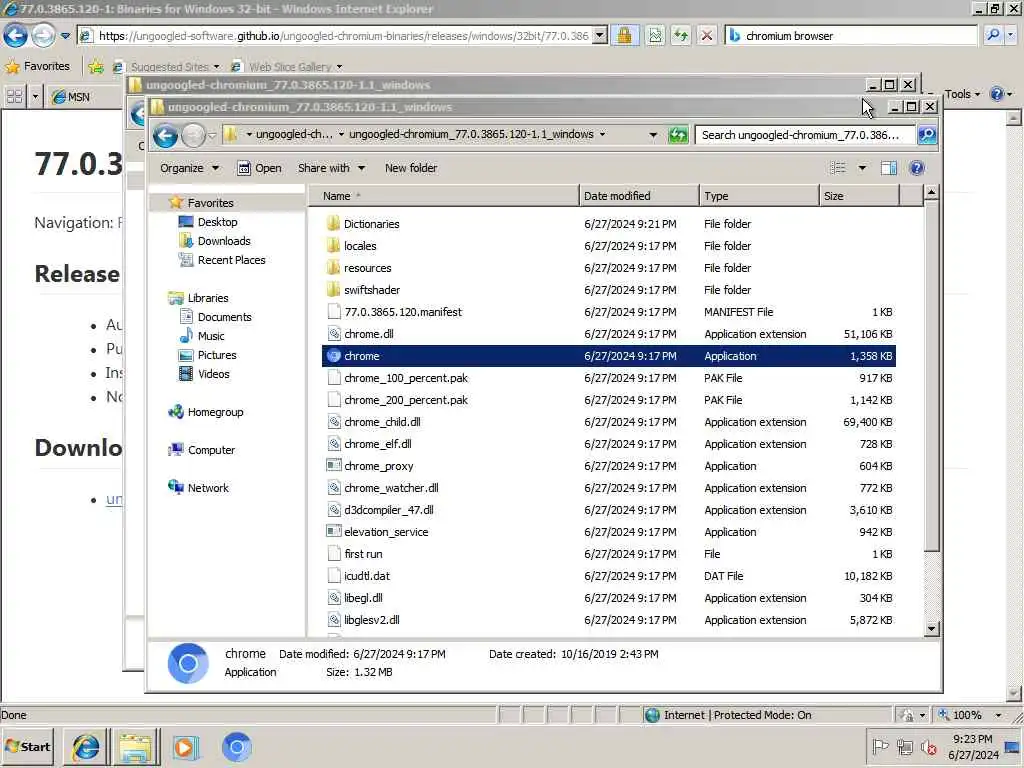
Task: Click the Action Center flag tray icon
Action: pos(880,746)
